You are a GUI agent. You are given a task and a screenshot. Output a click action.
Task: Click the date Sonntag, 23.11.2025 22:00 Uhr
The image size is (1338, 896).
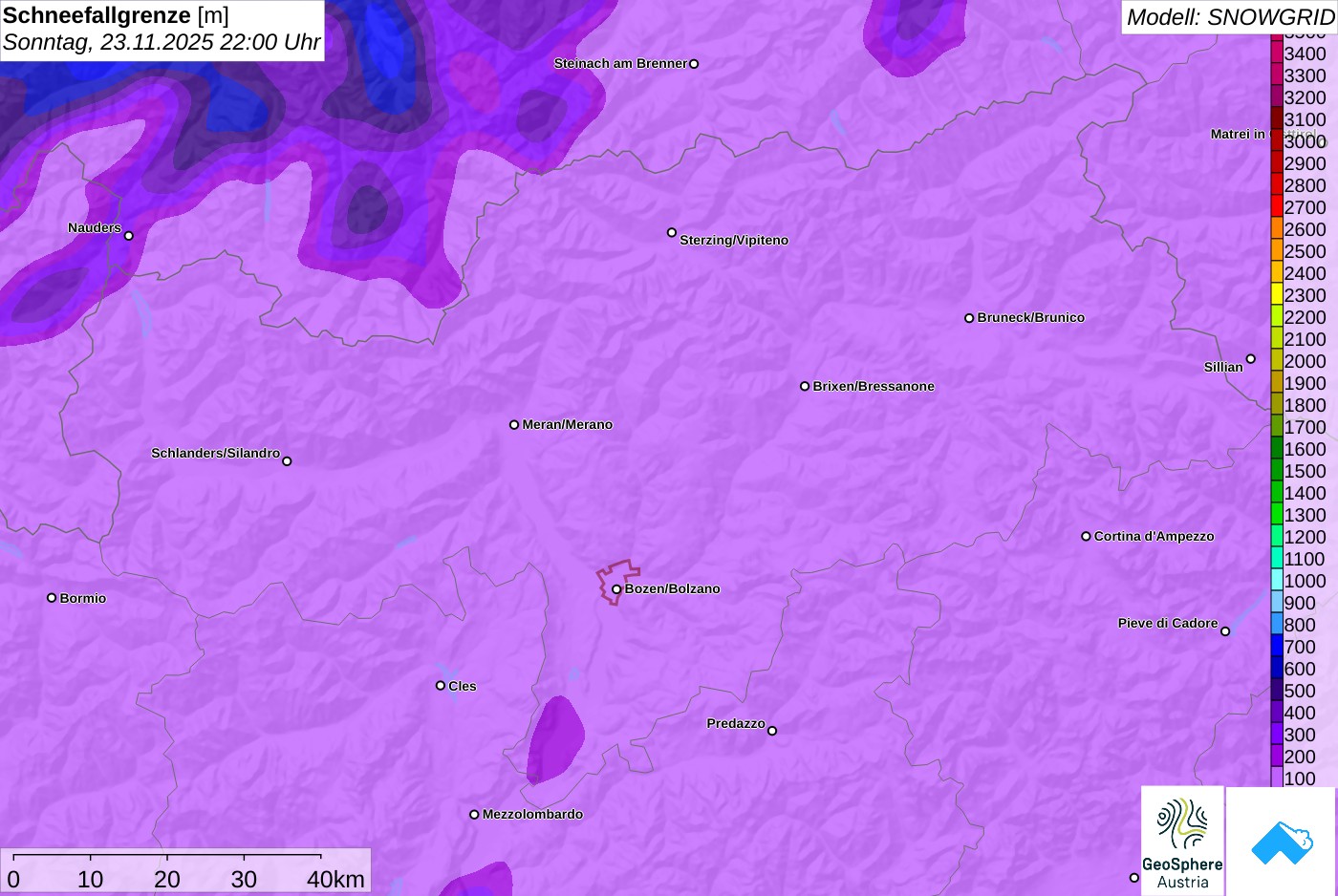[162, 42]
